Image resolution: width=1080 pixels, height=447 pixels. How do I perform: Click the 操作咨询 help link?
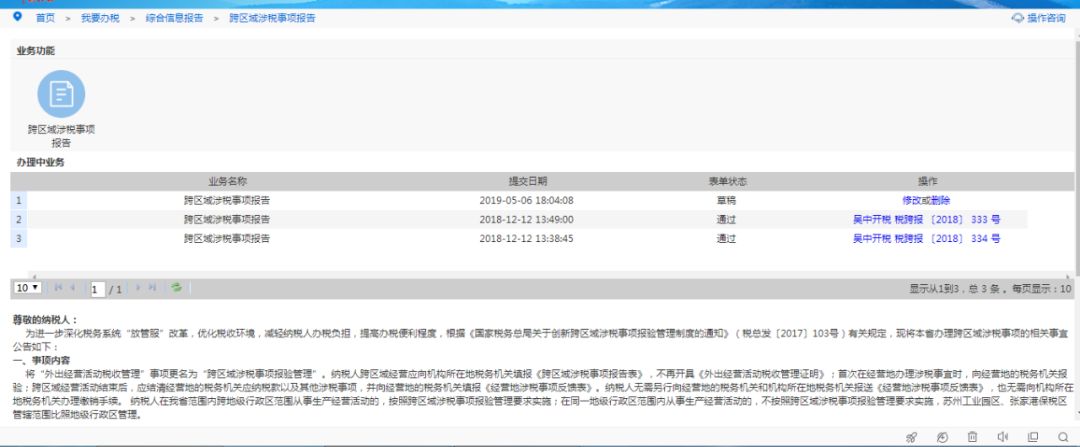pos(1040,18)
